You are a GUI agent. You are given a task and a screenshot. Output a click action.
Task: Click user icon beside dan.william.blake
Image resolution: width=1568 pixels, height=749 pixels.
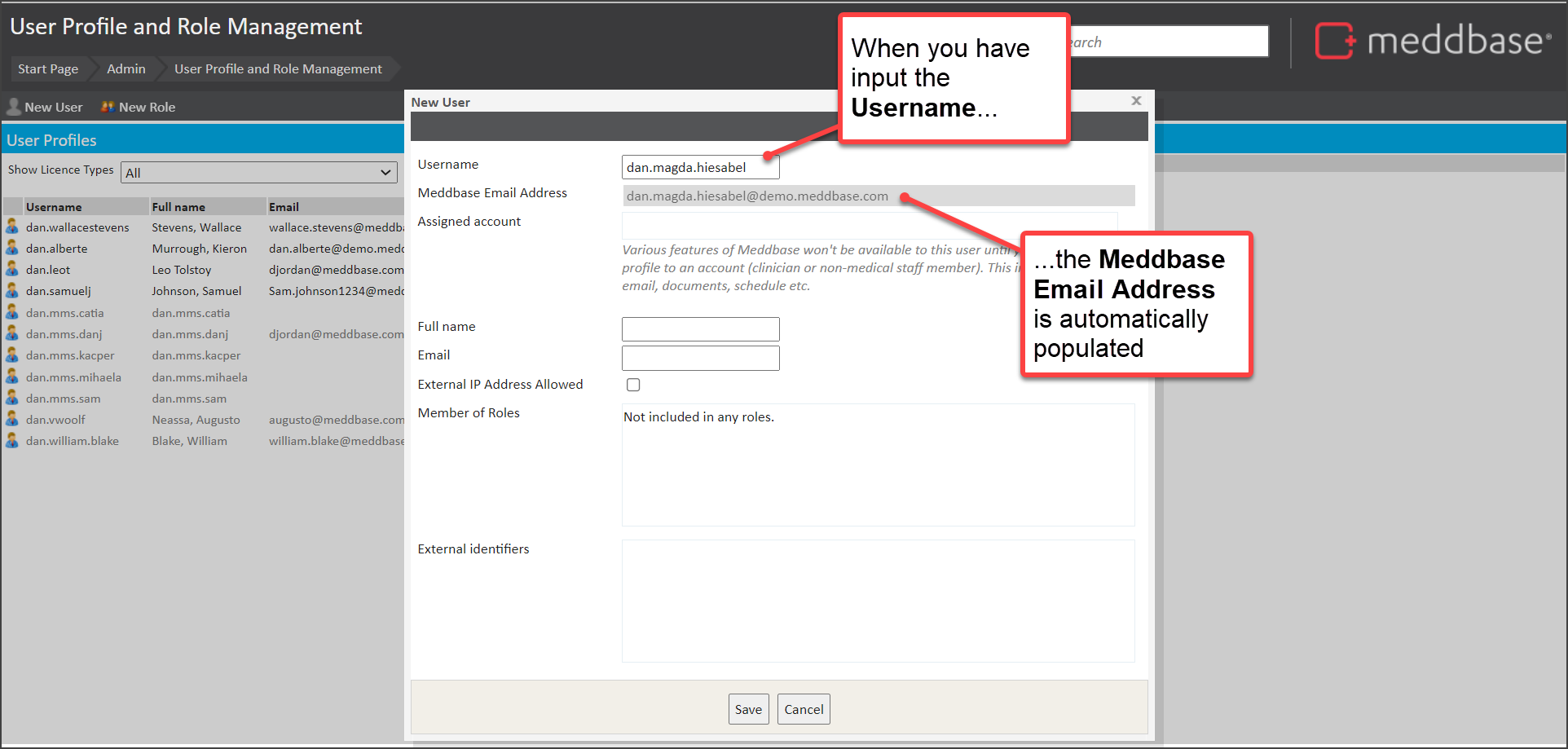(x=12, y=440)
